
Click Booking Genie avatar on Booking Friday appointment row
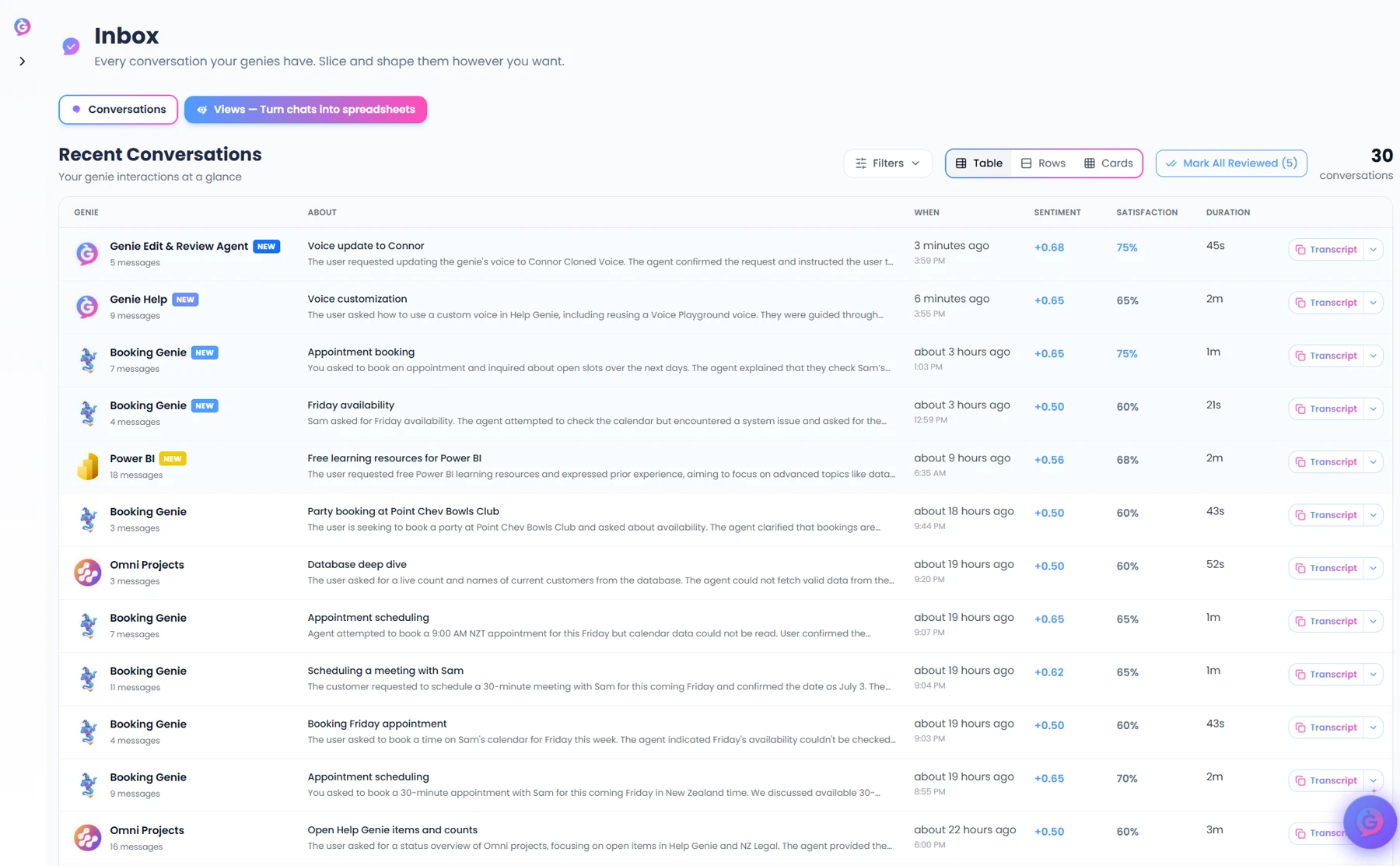tap(87, 731)
